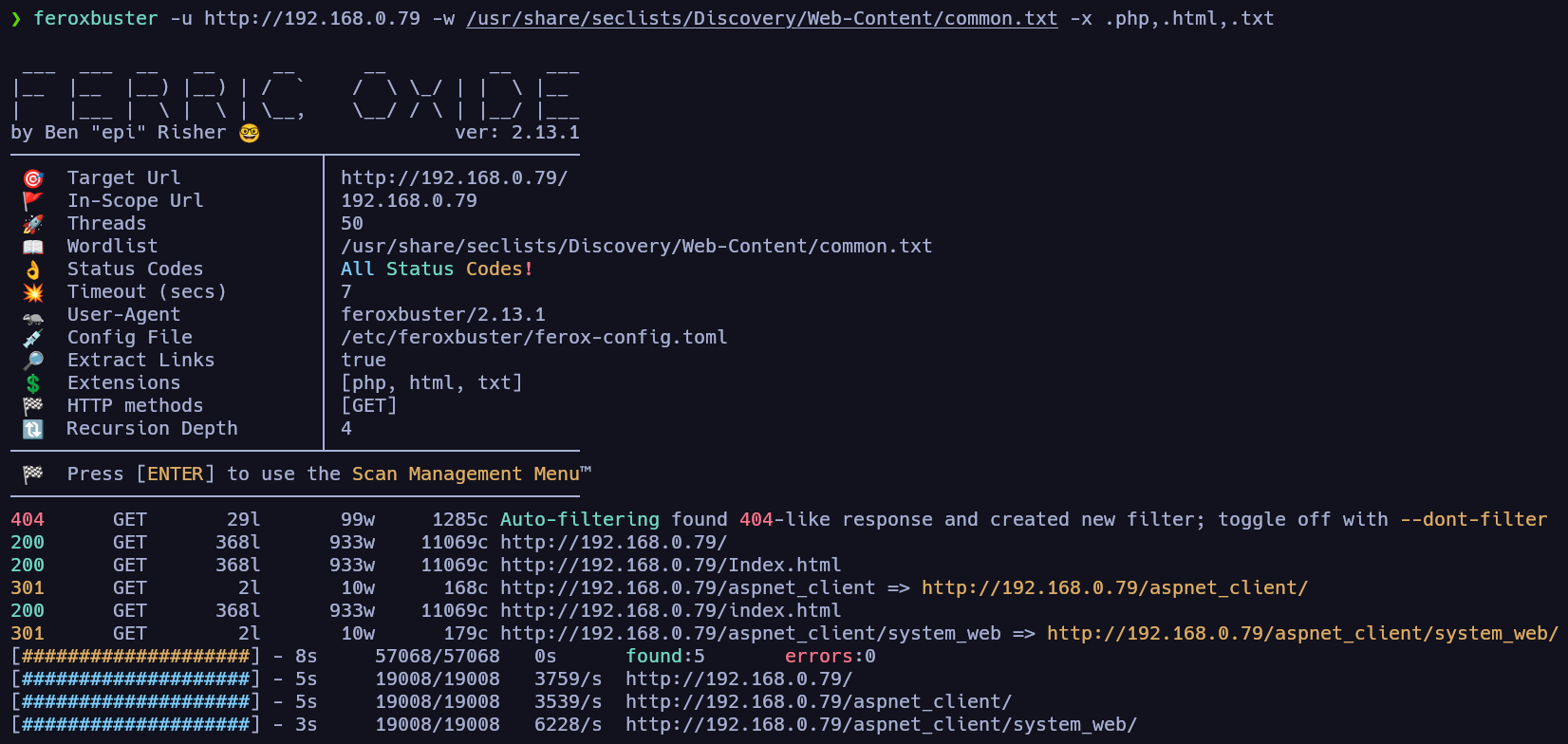Click the nerd face emoji after Risher
The image size is (1568, 744).
coord(250,133)
